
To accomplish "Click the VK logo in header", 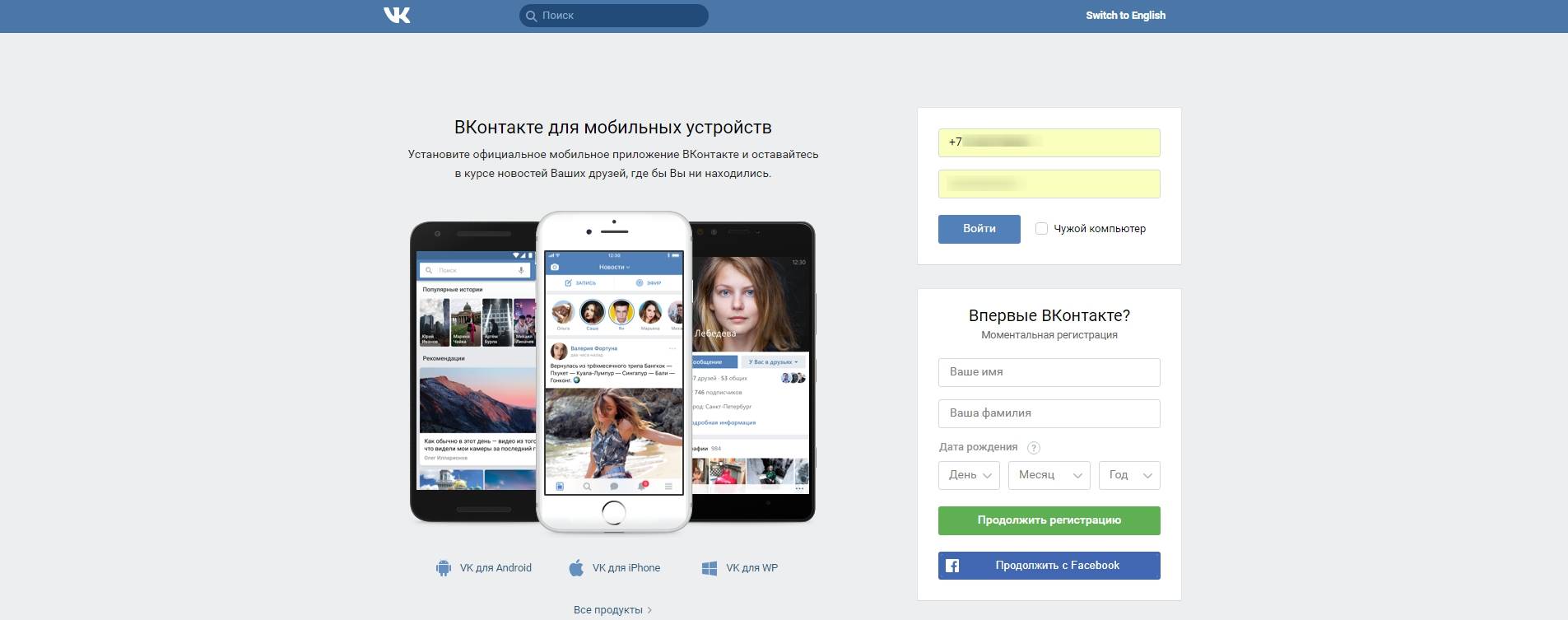I will [397, 16].
